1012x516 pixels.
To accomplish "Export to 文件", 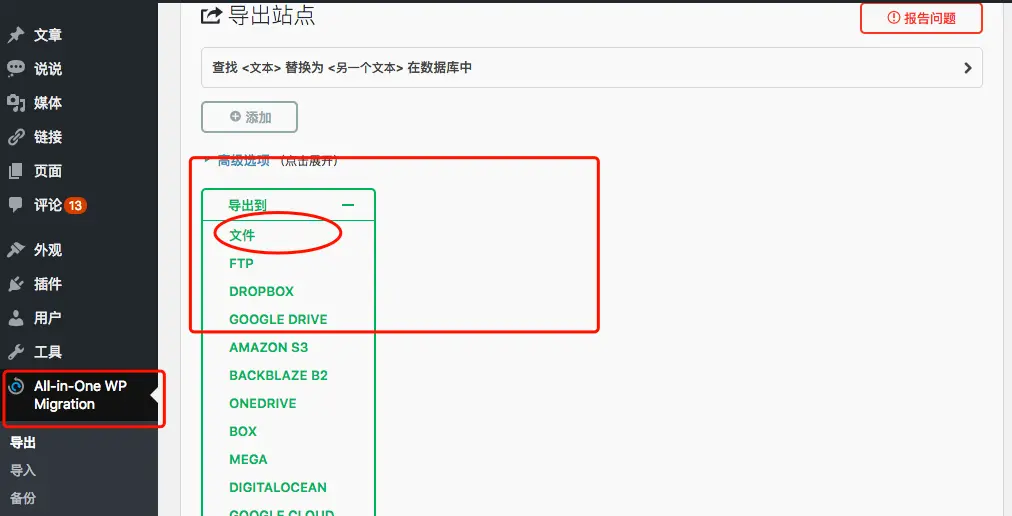I will pos(242,235).
